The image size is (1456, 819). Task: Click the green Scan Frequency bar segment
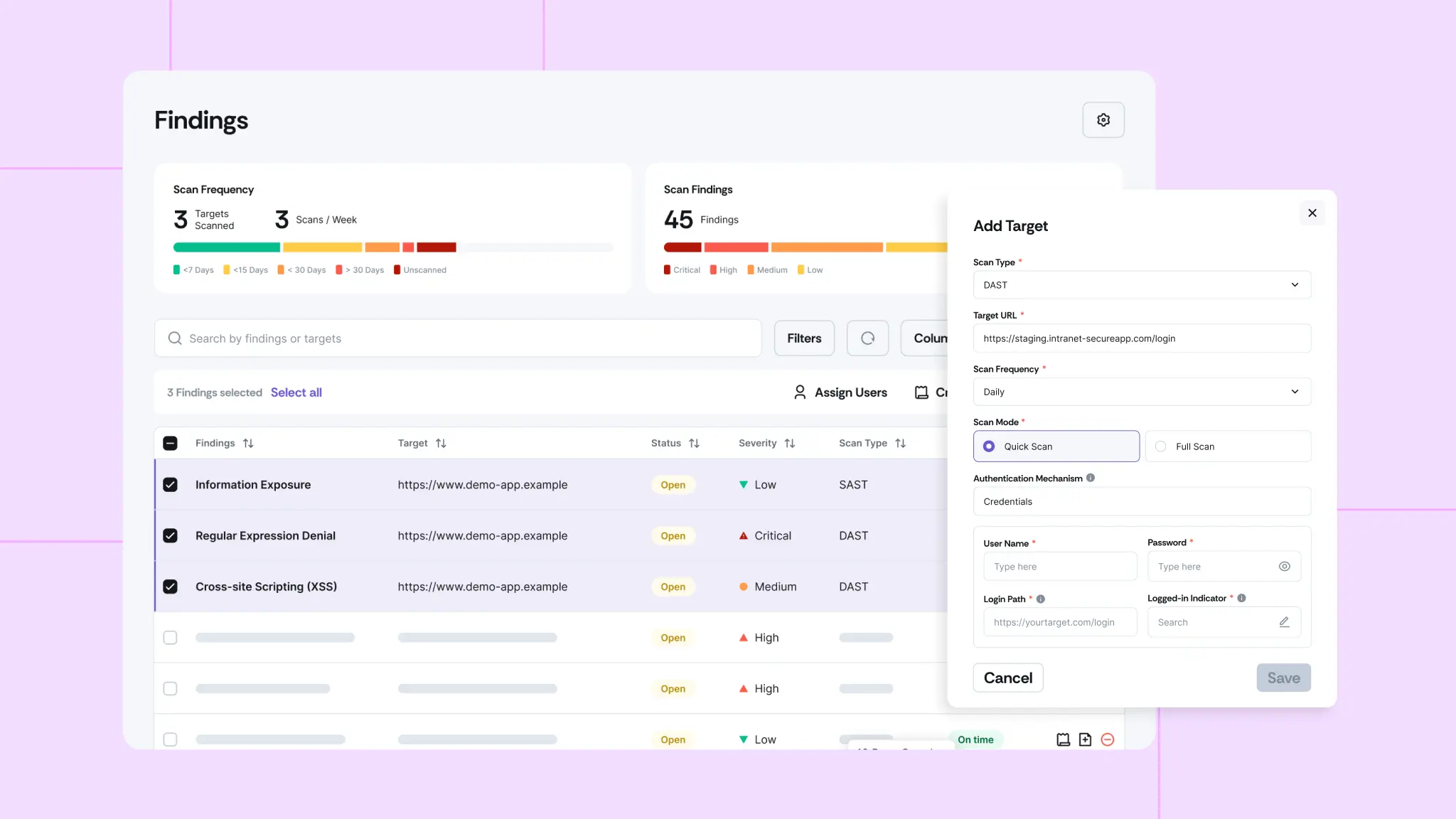[x=226, y=247]
